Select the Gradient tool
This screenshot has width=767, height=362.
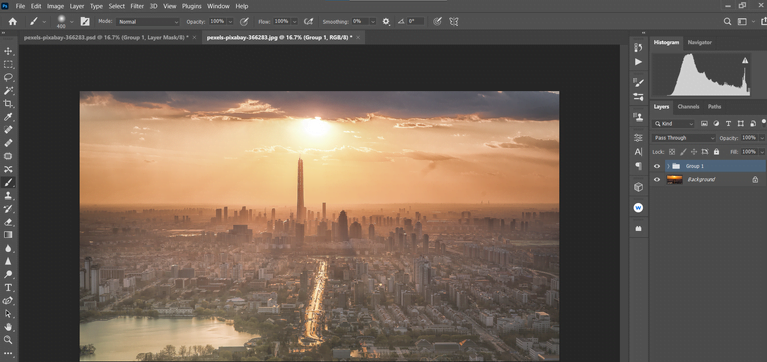click(8, 235)
